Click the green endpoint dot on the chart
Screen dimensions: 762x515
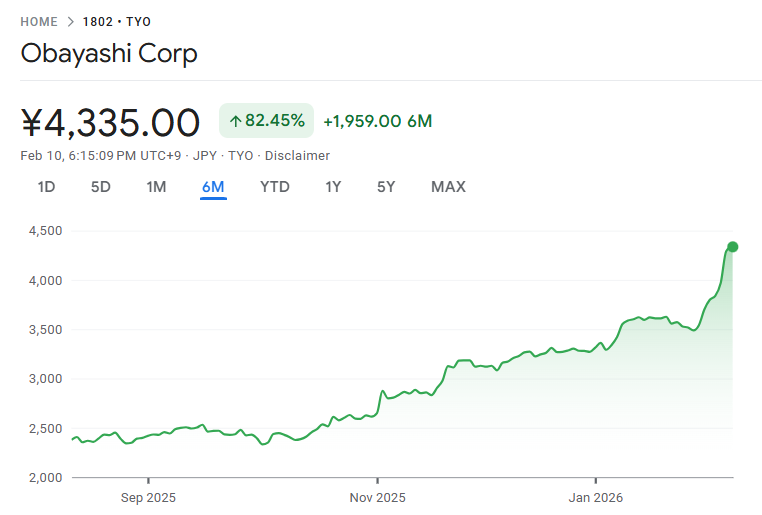[732, 247]
